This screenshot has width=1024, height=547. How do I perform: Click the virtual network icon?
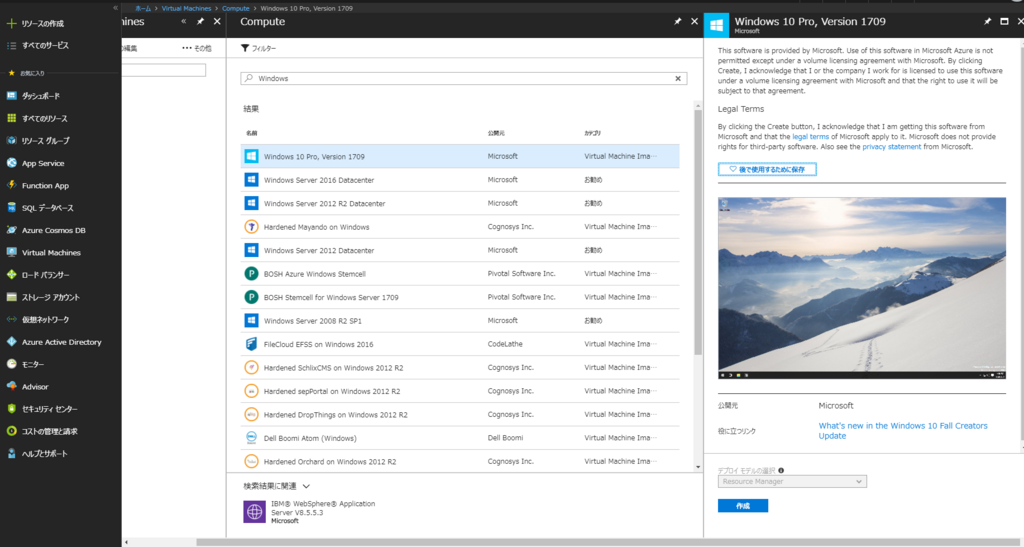pyautogui.click(x=11, y=319)
